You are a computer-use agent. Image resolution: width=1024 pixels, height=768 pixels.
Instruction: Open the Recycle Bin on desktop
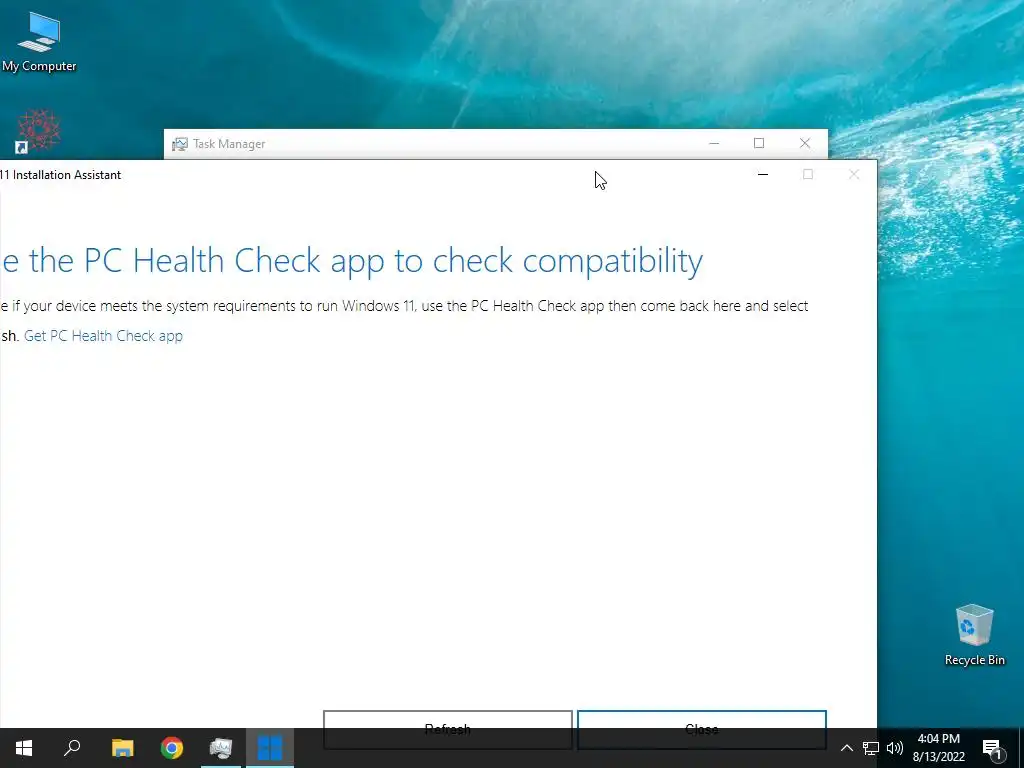point(974,635)
